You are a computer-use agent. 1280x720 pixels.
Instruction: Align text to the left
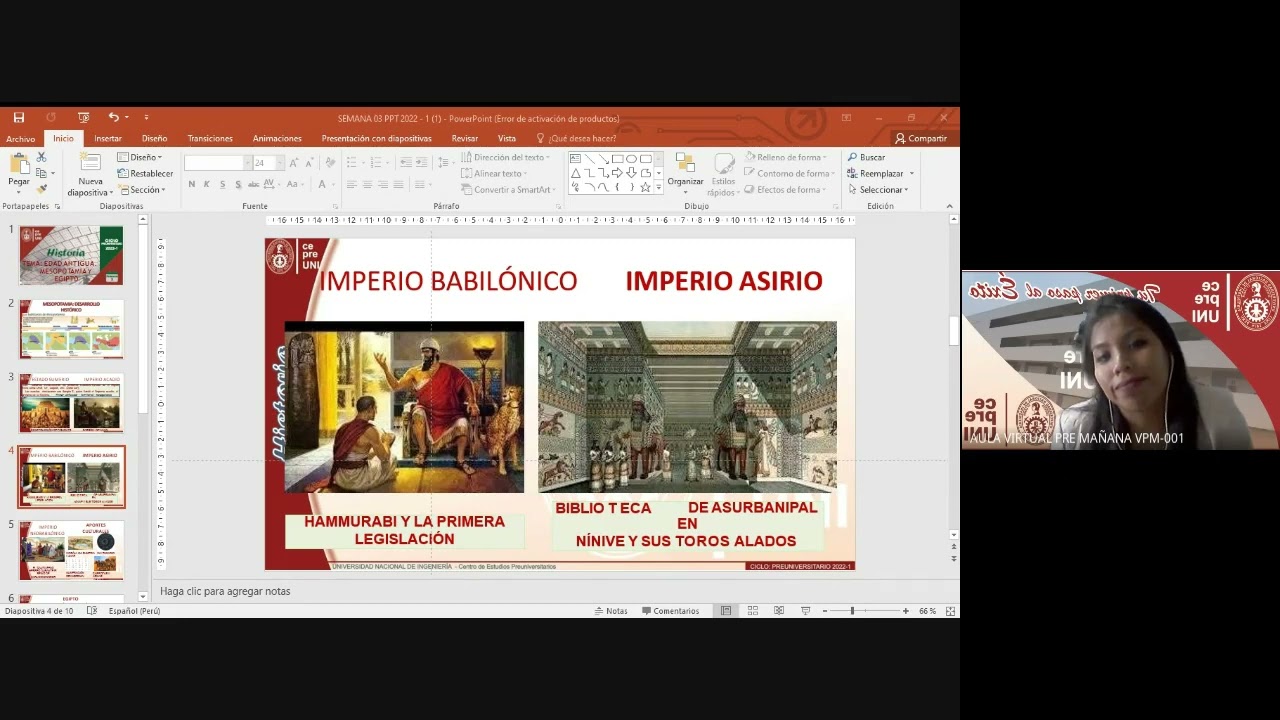coord(352,185)
